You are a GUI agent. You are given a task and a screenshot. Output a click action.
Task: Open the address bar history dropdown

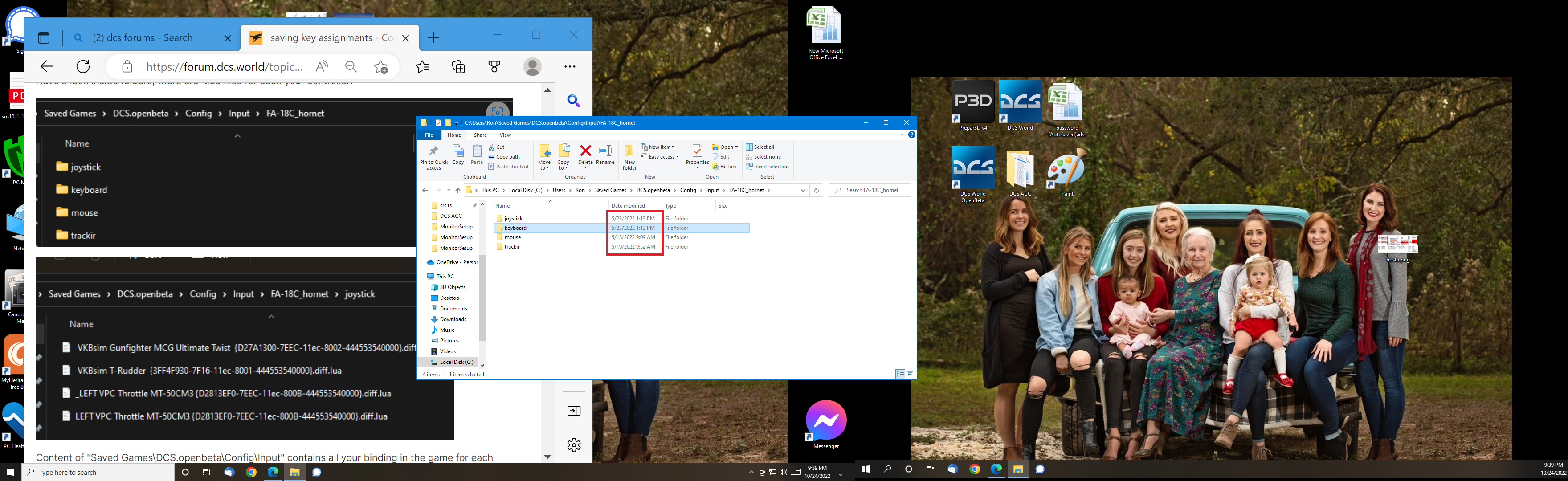pos(803,190)
